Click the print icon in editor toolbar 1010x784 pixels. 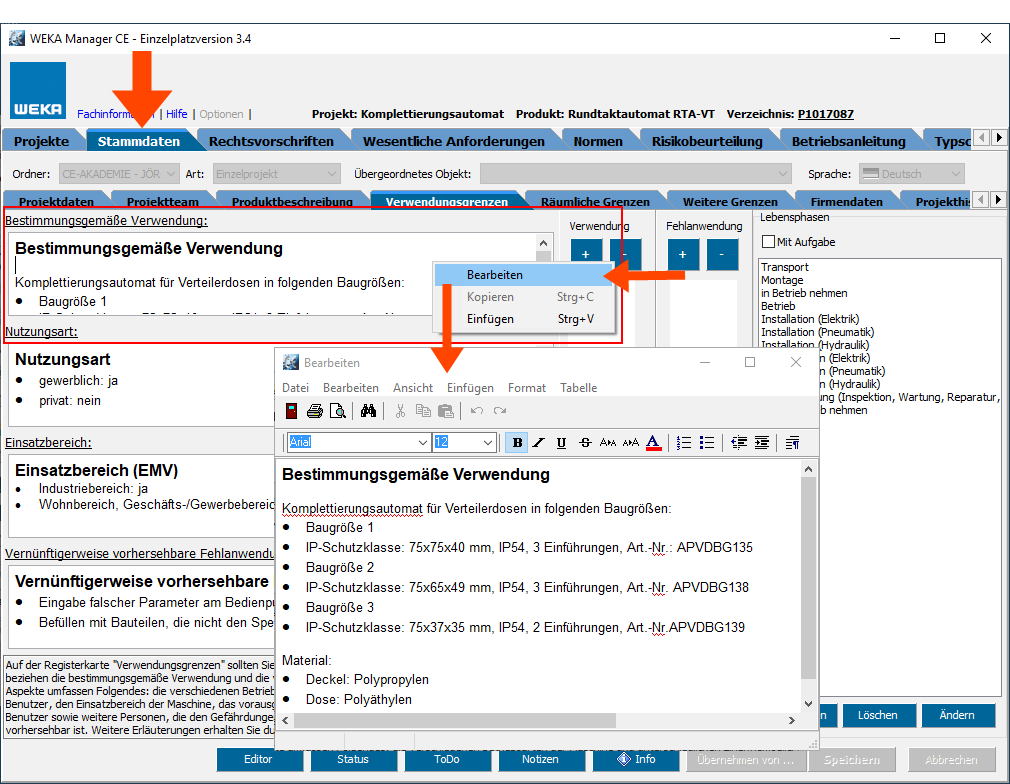pos(315,411)
